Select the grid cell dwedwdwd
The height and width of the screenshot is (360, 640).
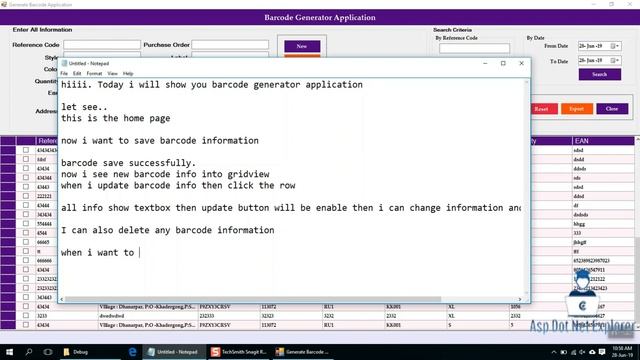(x=147, y=316)
